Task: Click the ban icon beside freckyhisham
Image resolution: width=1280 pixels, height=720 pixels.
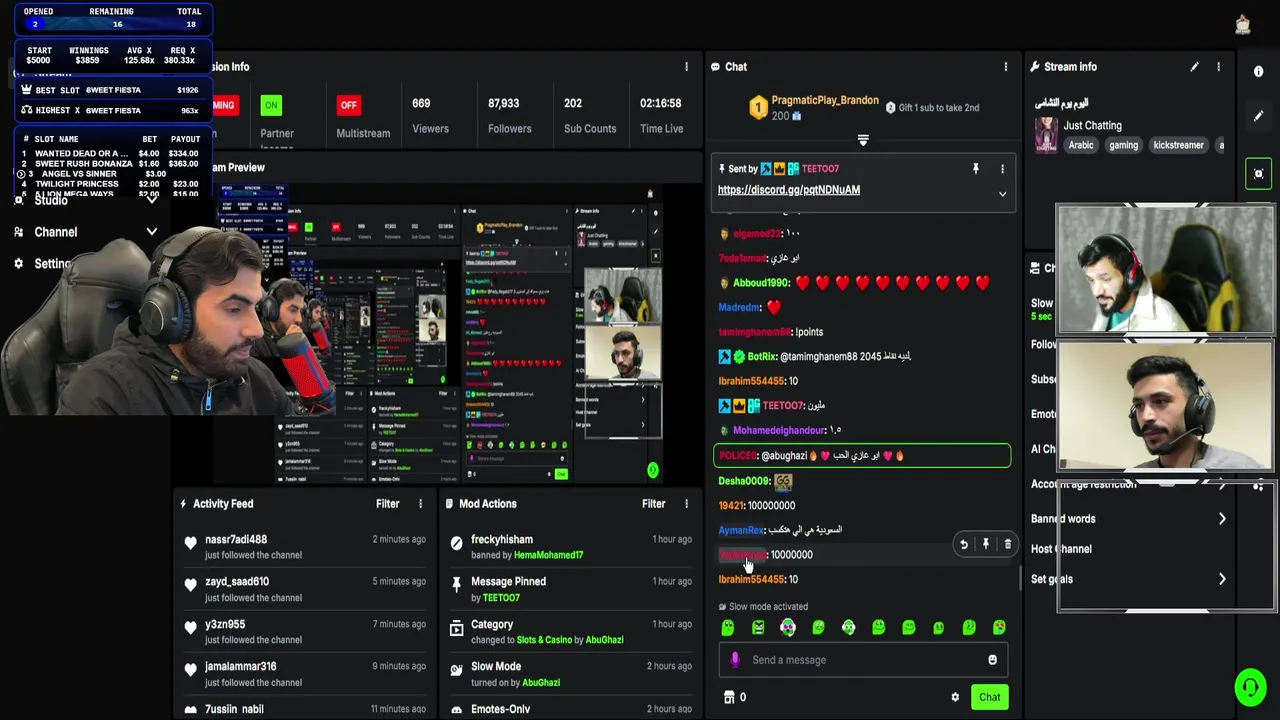Action: point(456,542)
